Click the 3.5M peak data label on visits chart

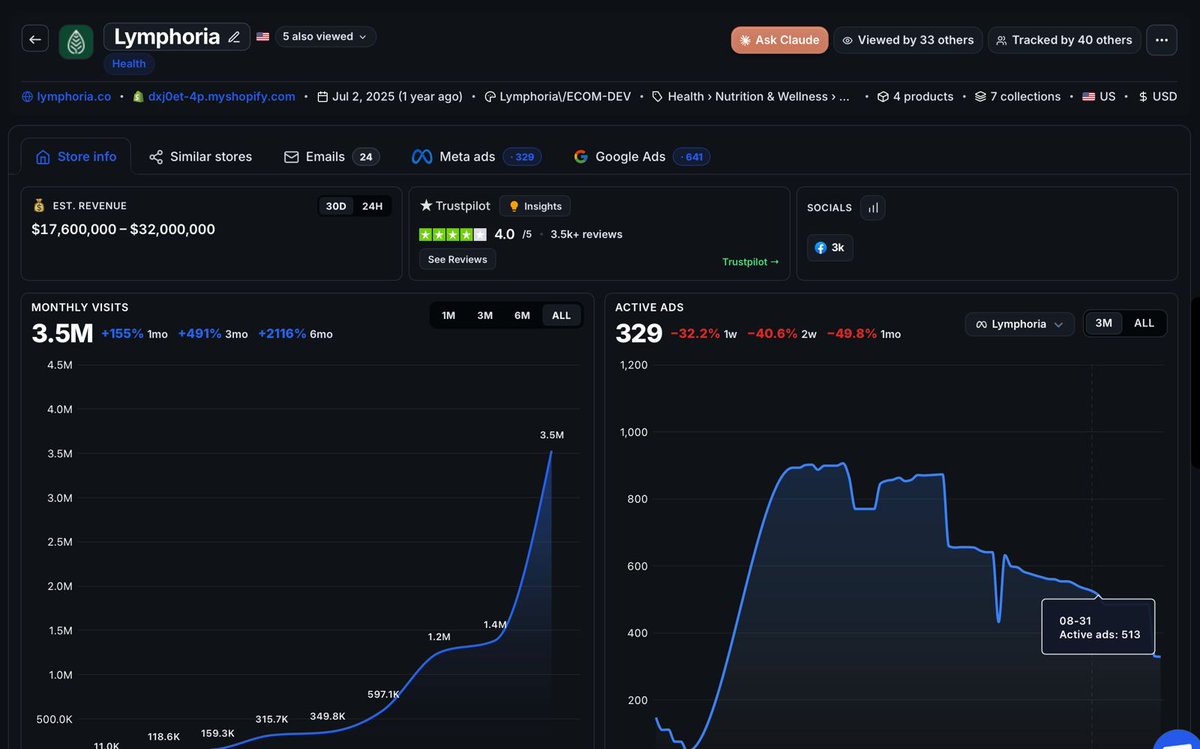tap(552, 435)
